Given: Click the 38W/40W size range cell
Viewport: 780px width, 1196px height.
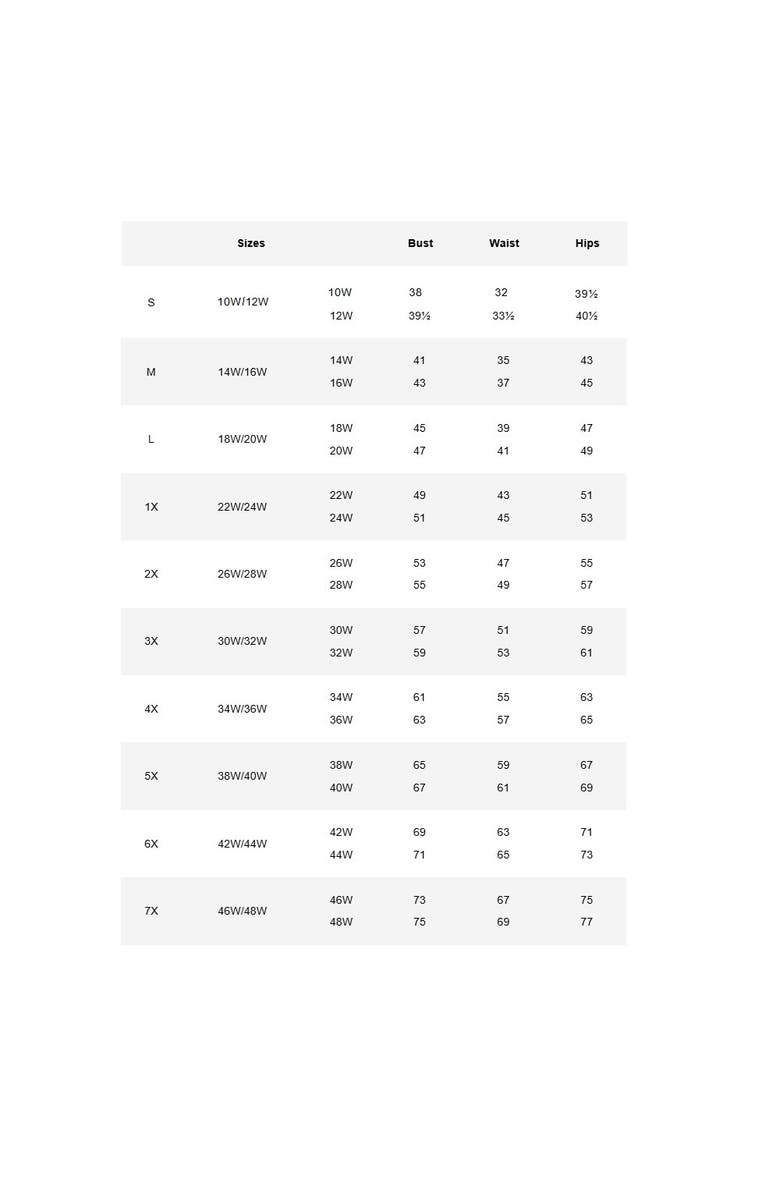Looking at the screenshot, I should point(243,776).
